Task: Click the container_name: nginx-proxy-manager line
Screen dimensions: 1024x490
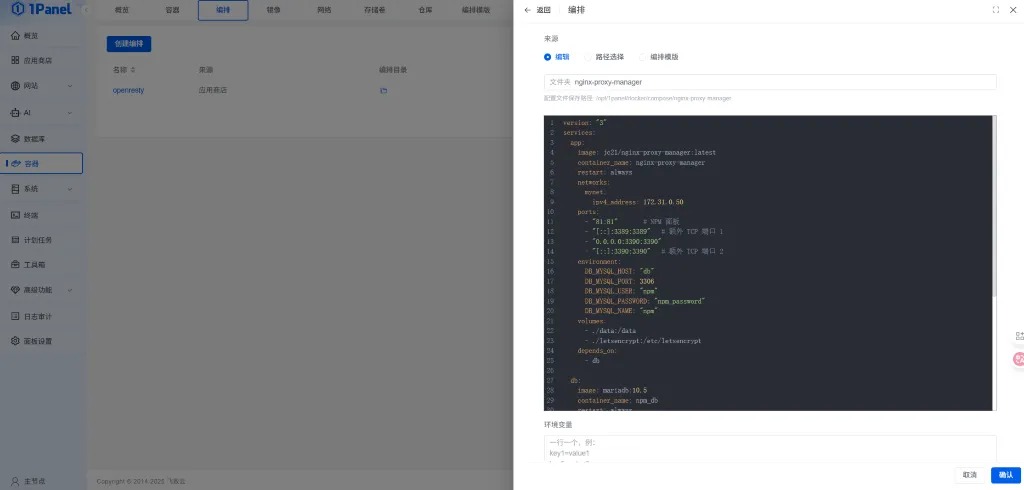Action: tap(641, 163)
